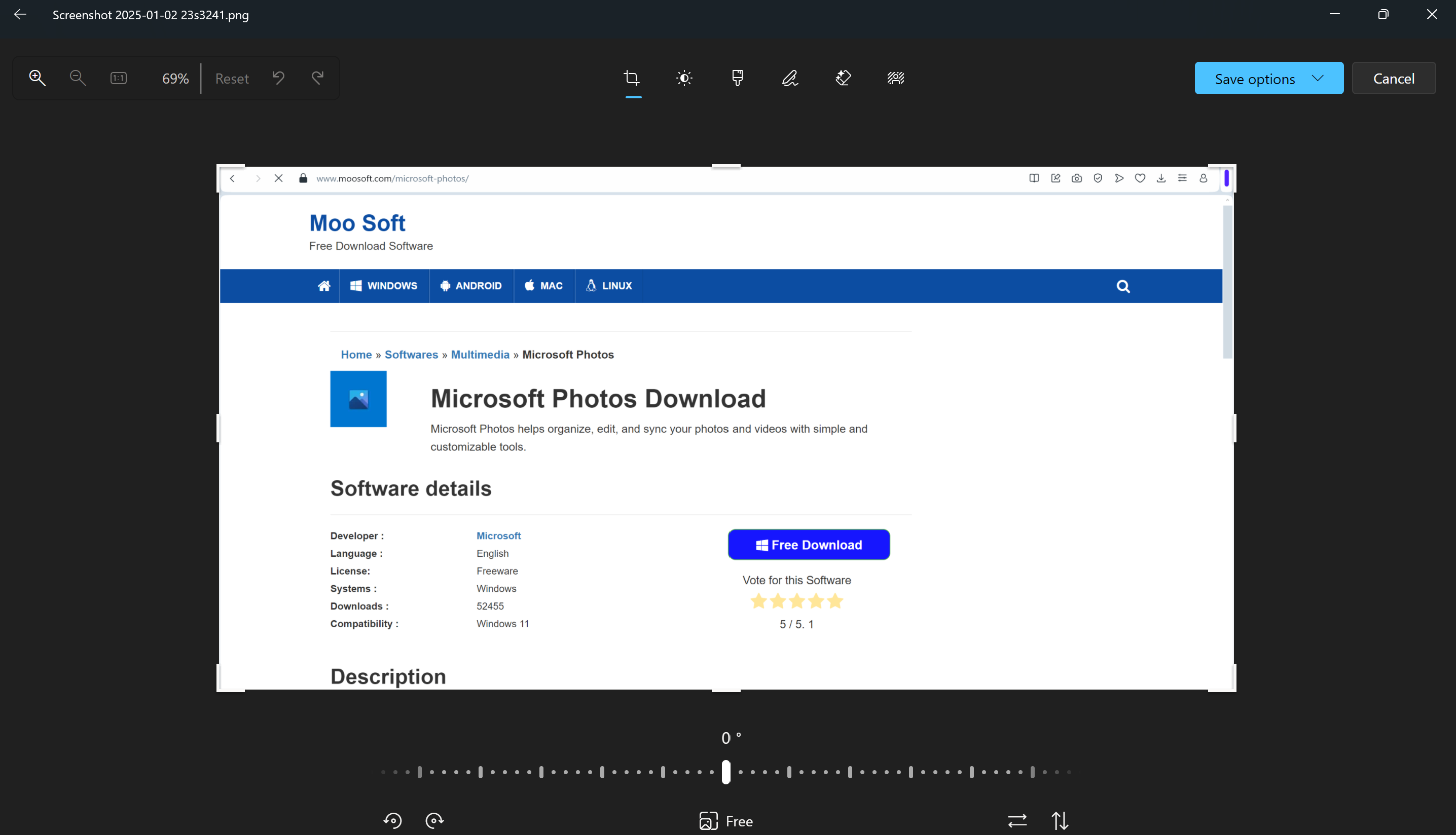Zoom out using the magnifier minus icon
This screenshot has width=1456, height=835.
click(78, 78)
